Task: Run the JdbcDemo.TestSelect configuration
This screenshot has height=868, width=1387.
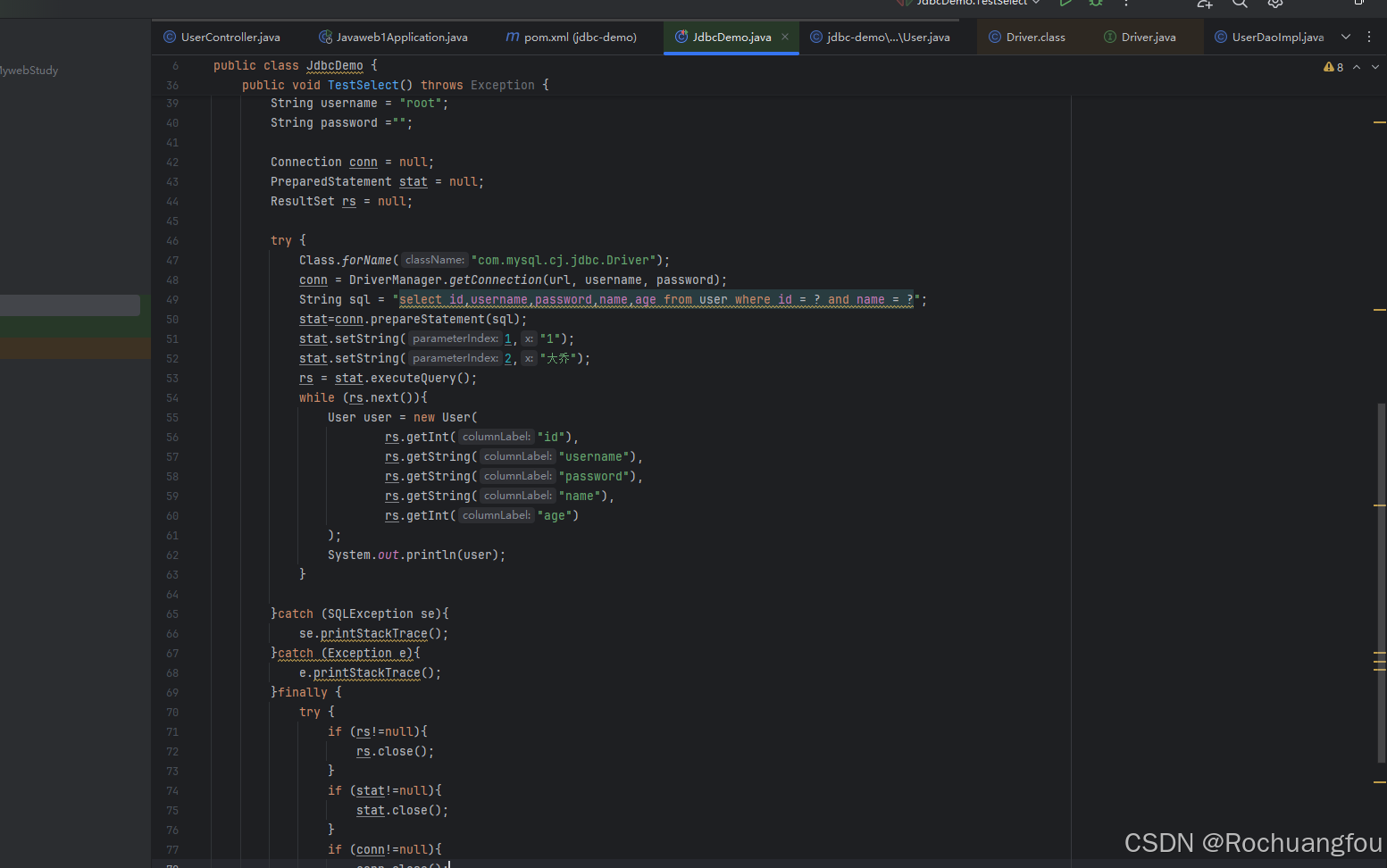Action: 1065,4
